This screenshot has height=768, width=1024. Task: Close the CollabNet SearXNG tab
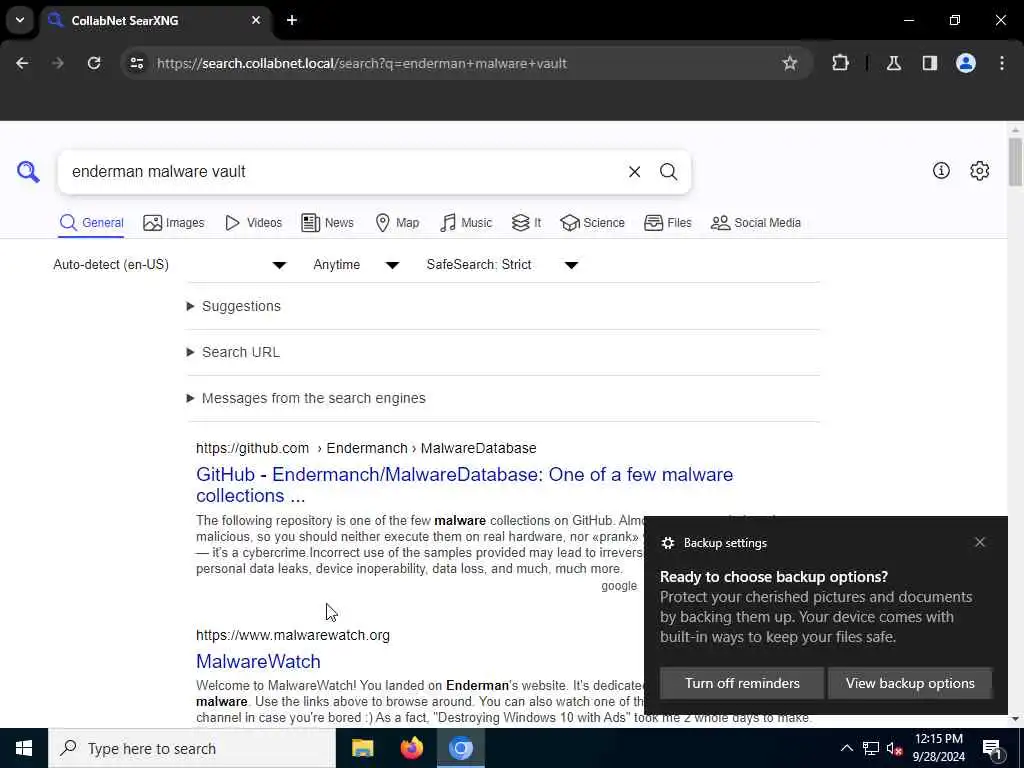(x=256, y=20)
